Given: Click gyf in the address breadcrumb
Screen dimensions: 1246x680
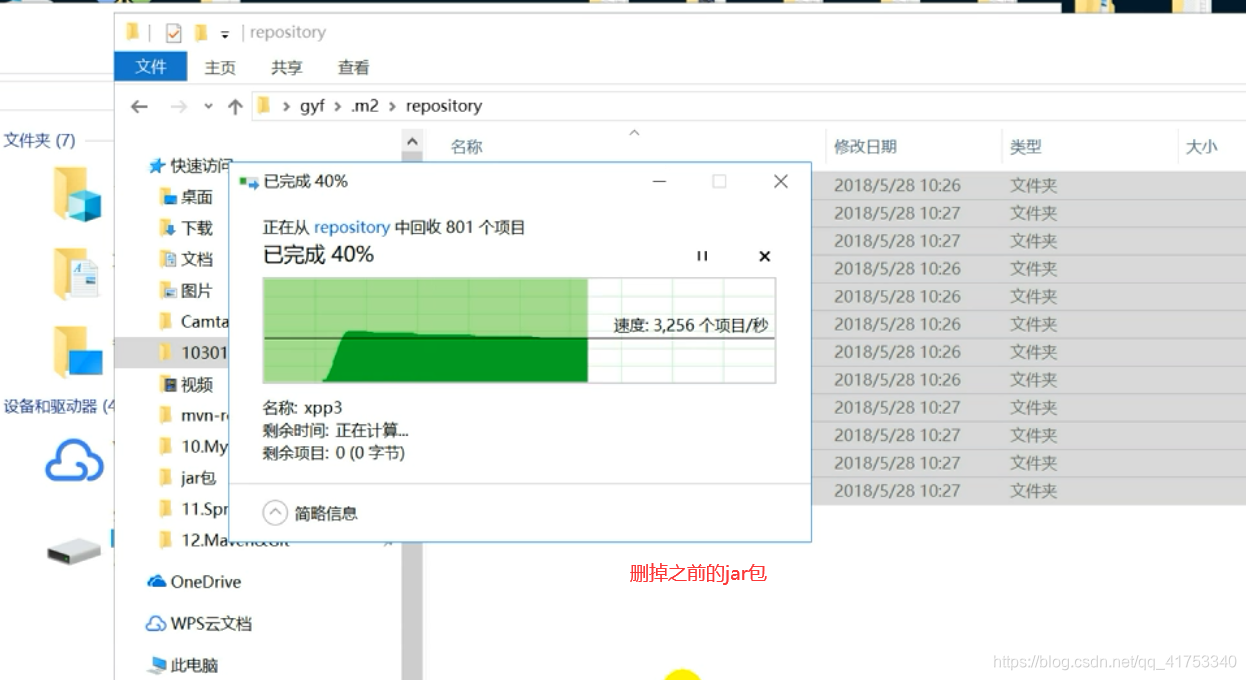Looking at the screenshot, I should pyautogui.click(x=312, y=106).
